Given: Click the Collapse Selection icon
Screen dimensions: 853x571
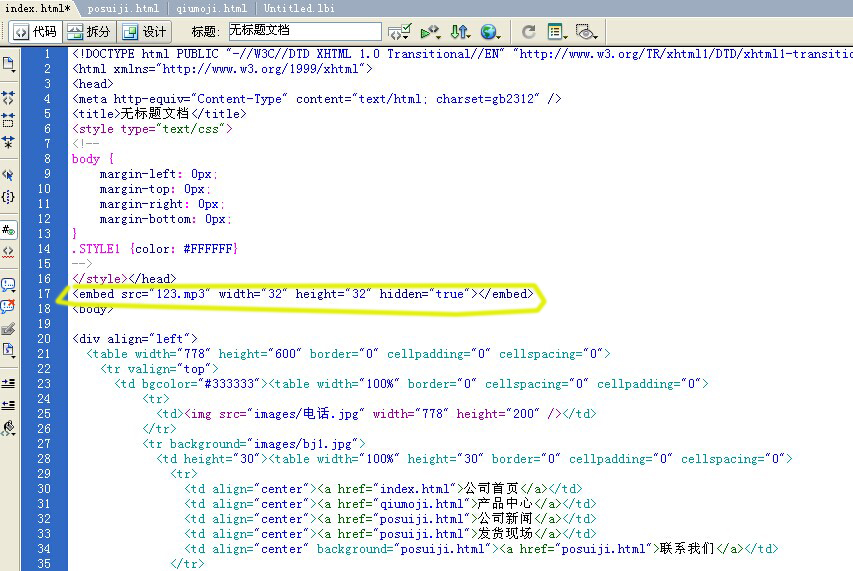Looking at the screenshot, I should click(8, 120).
